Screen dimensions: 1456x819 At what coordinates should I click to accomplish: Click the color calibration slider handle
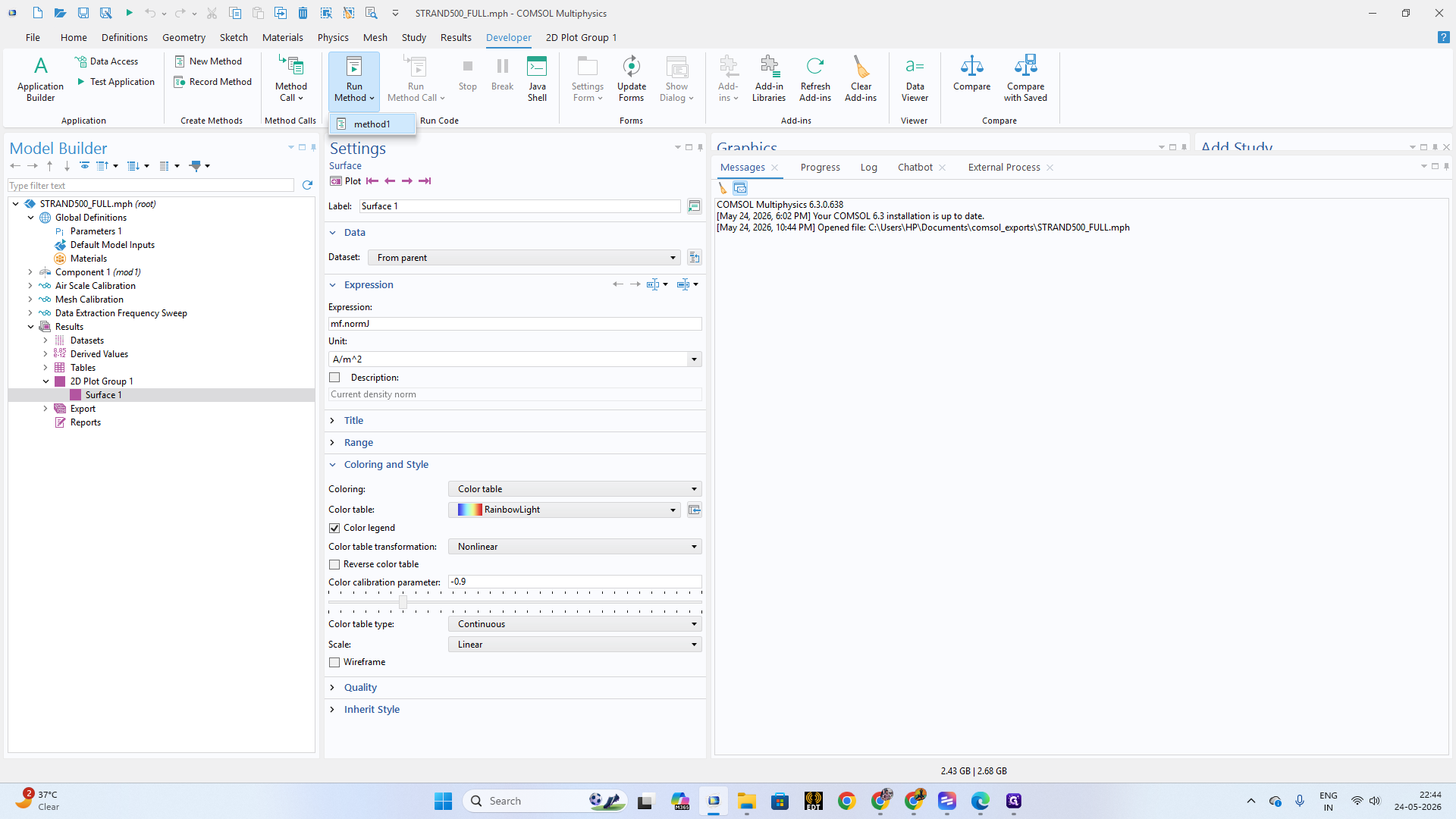pyautogui.click(x=403, y=602)
